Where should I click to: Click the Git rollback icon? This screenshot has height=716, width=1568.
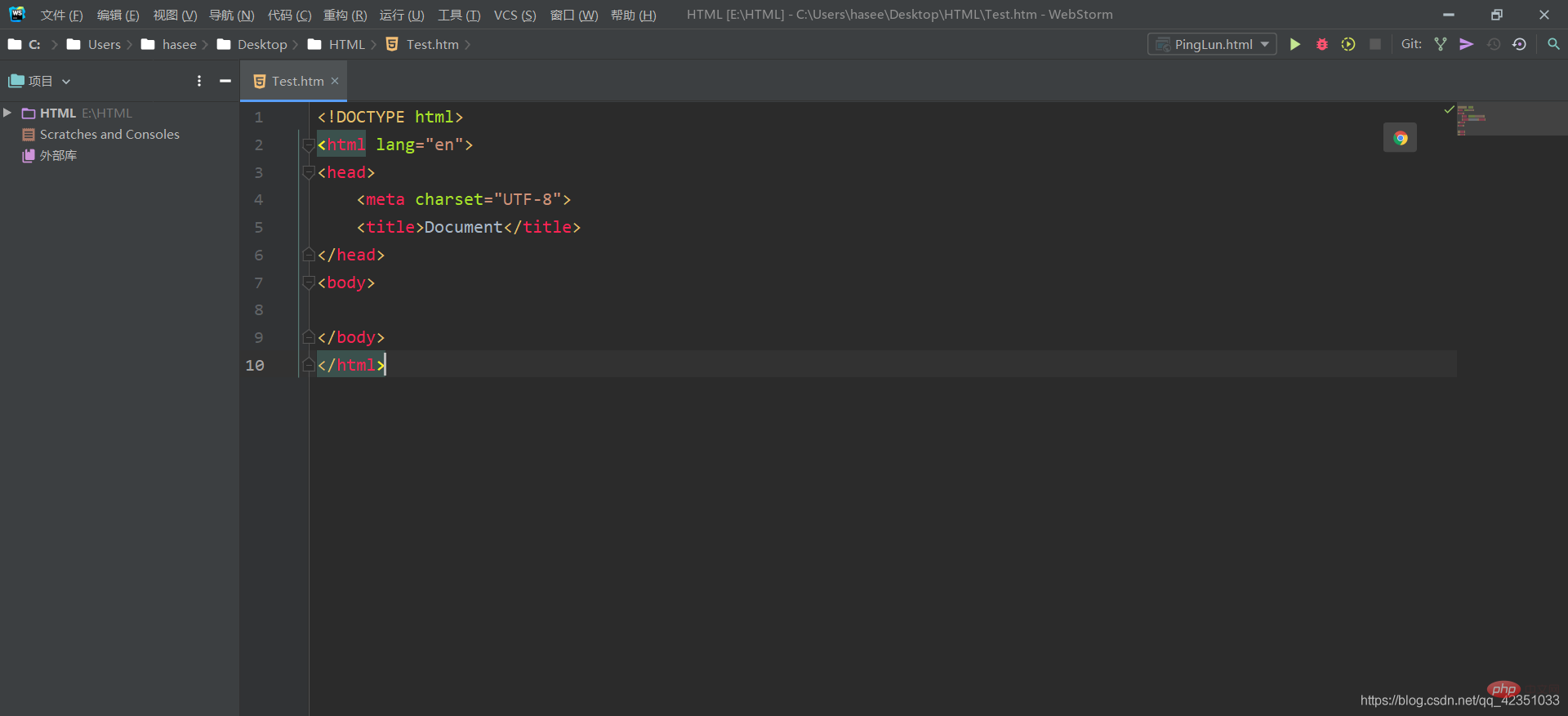tap(1519, 44)
